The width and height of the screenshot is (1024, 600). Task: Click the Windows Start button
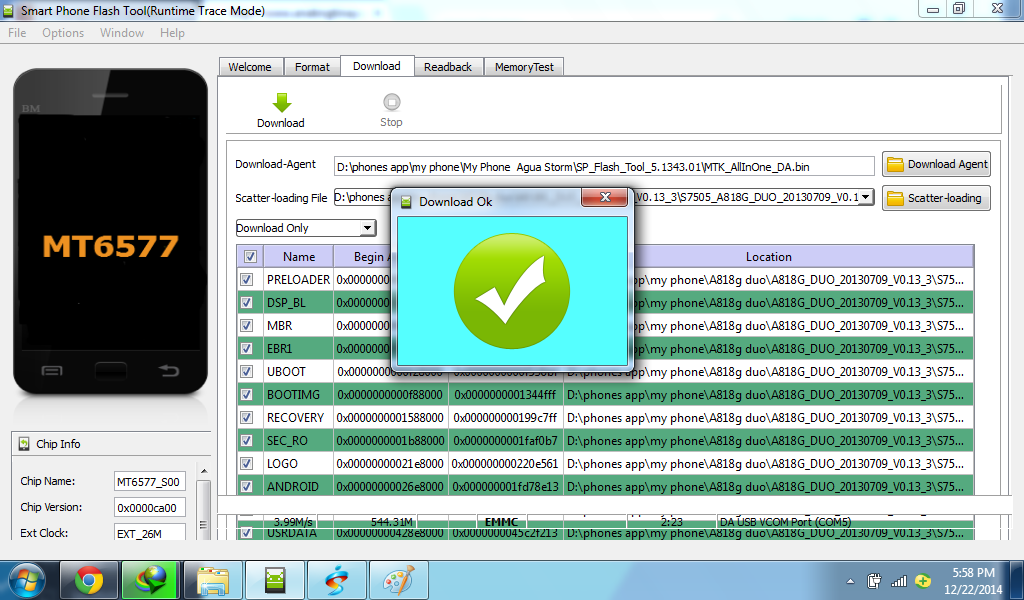tap(27, 580)
